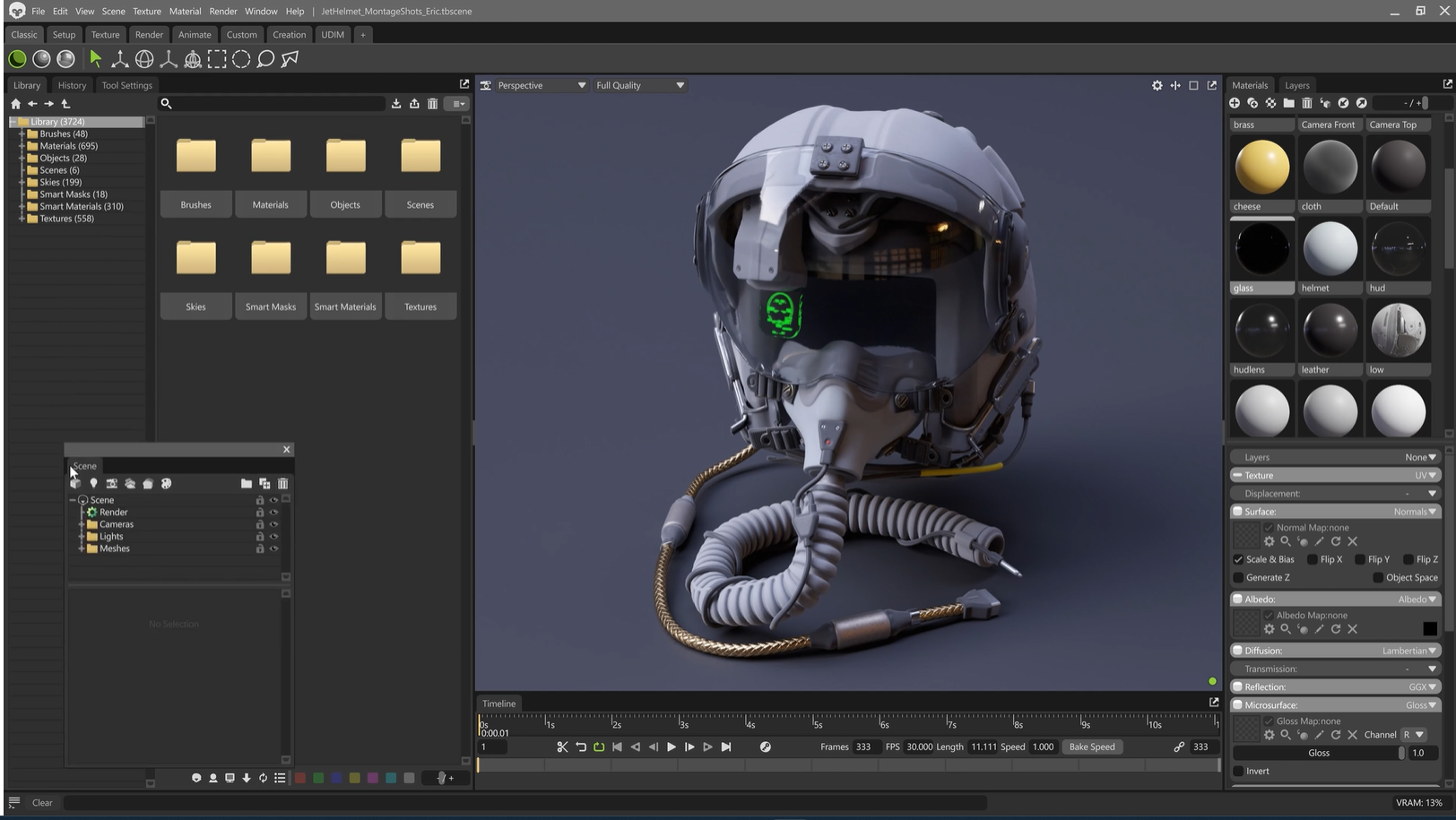This screenshot has height=820, width=1456.
Task: Click the loop playback icon in timeline
Action: [x=599, y=747]
